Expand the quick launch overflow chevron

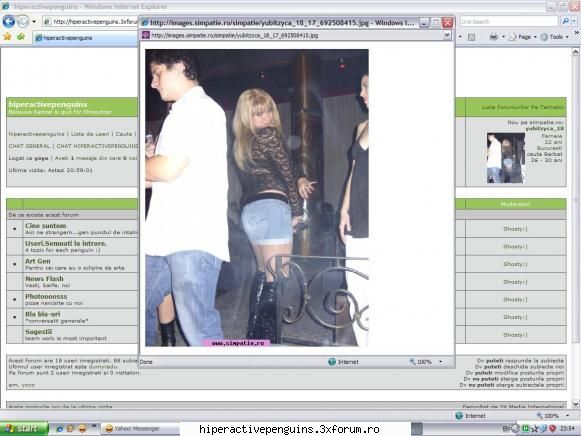tap(93, 427)
